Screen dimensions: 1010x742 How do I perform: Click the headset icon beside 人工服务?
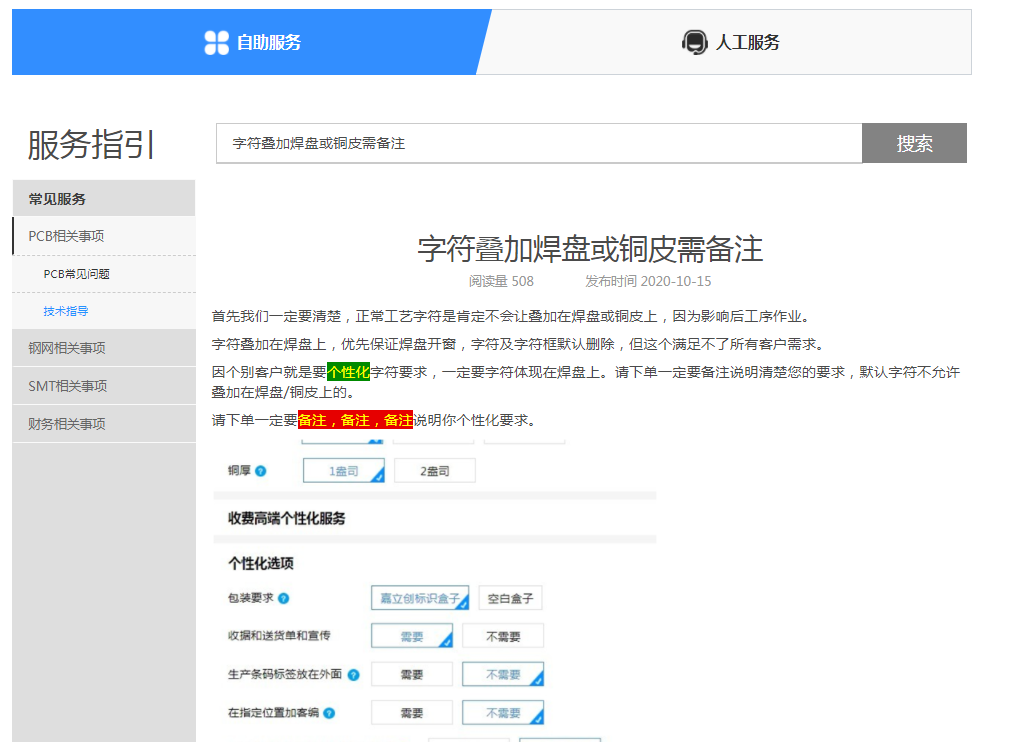[x=694, y=42]
